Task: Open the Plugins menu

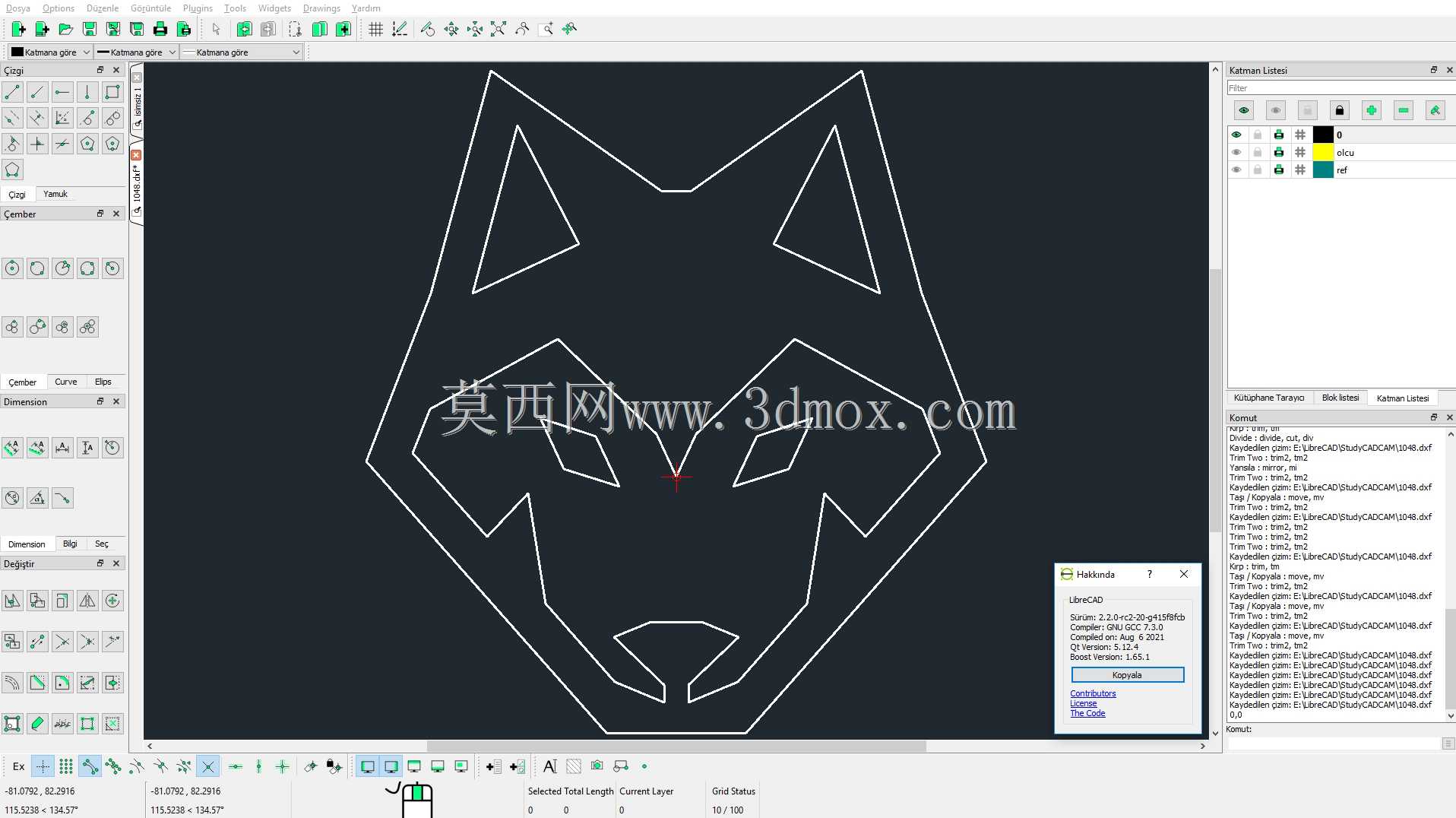Action: pos(198,8)
